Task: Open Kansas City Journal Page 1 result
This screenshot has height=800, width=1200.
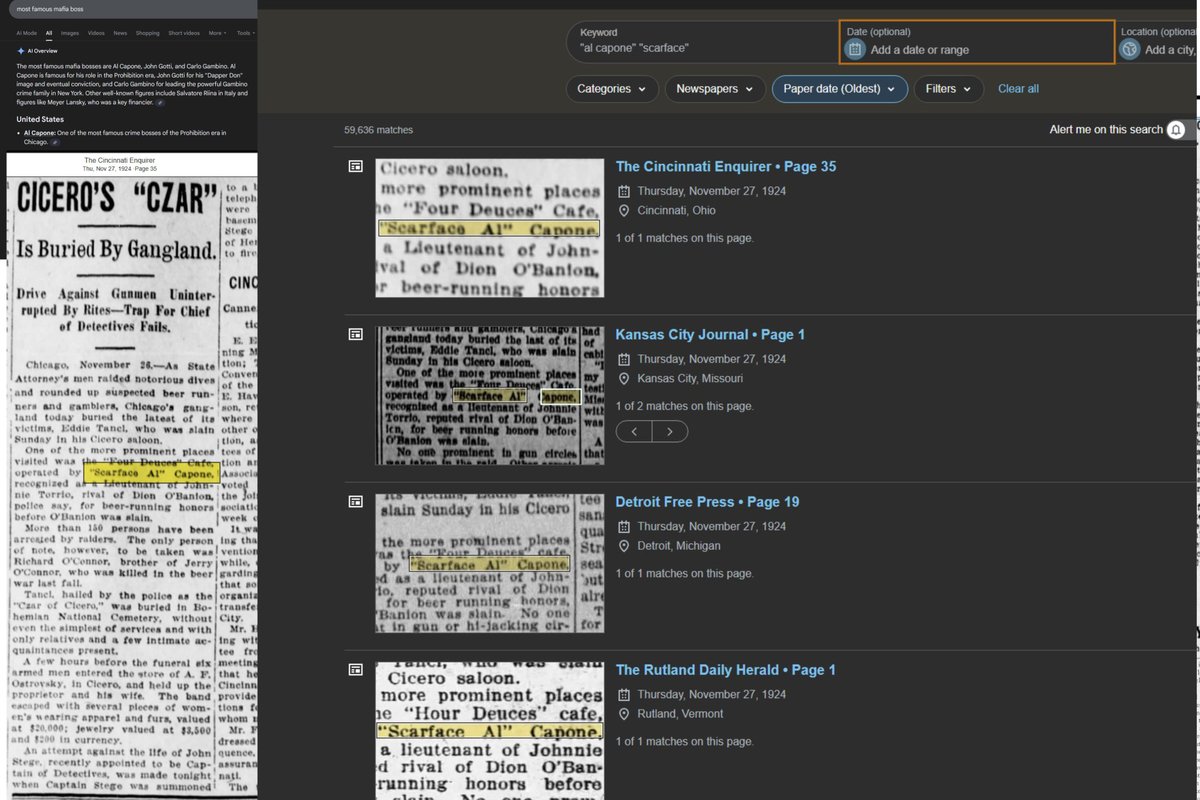Action: click(x=710, y=334)
